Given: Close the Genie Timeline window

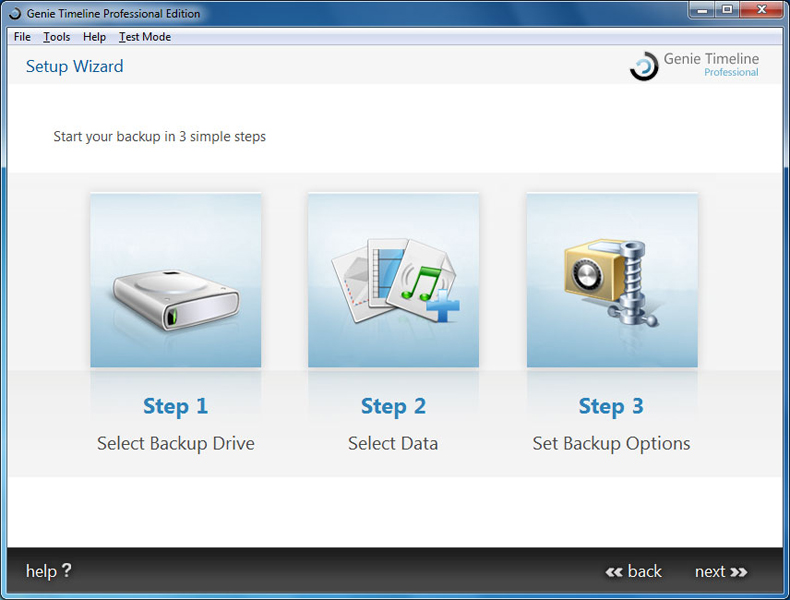Looking at the screenshot, I should (x=761, y=10).
